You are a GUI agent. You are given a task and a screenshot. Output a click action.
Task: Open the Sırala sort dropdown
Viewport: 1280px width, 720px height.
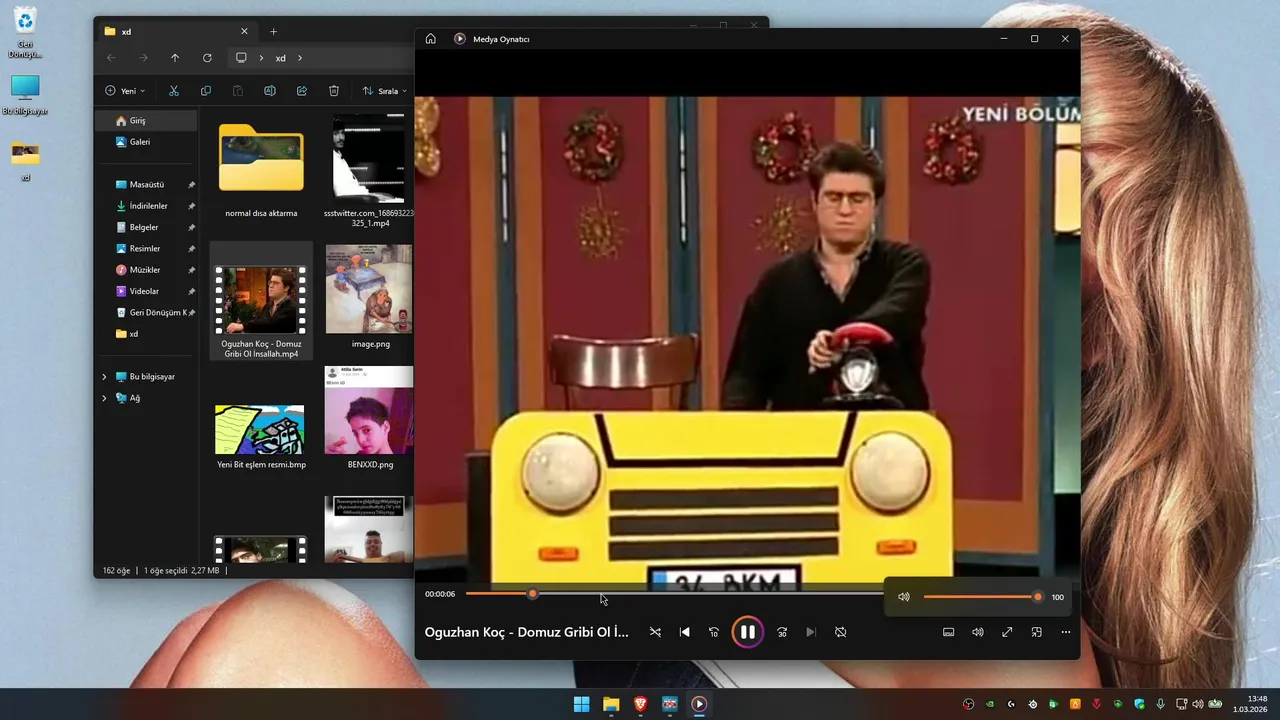click(385, 91)
